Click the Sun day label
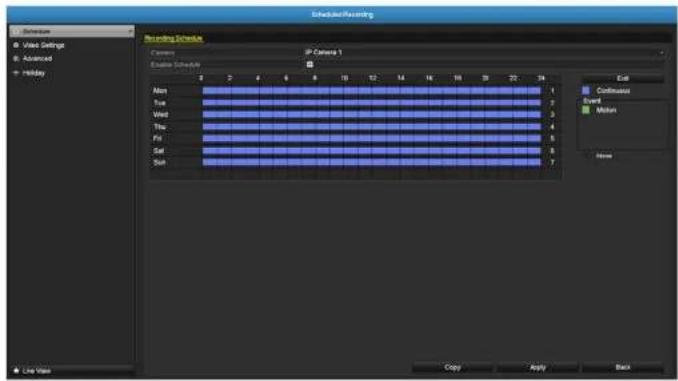The width and height of the screenshot is (678, 381). [159, 163]
